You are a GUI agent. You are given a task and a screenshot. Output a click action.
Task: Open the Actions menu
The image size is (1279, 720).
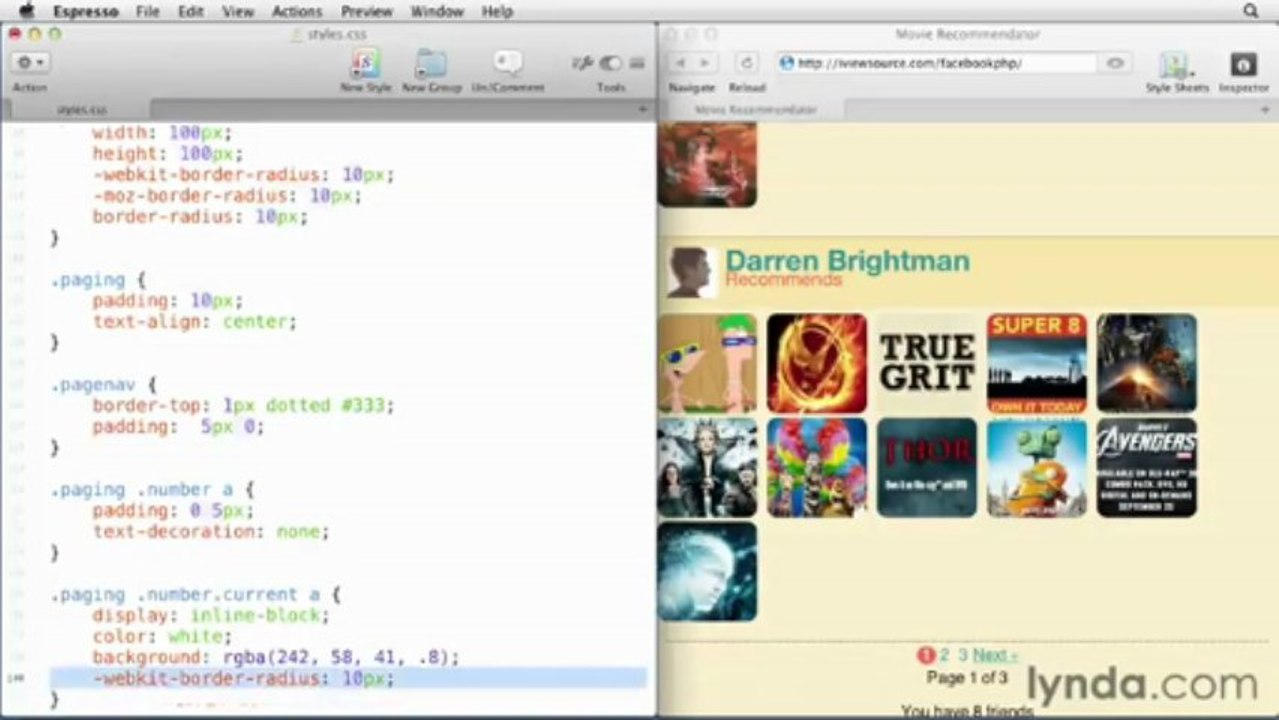tap(297, 11)
